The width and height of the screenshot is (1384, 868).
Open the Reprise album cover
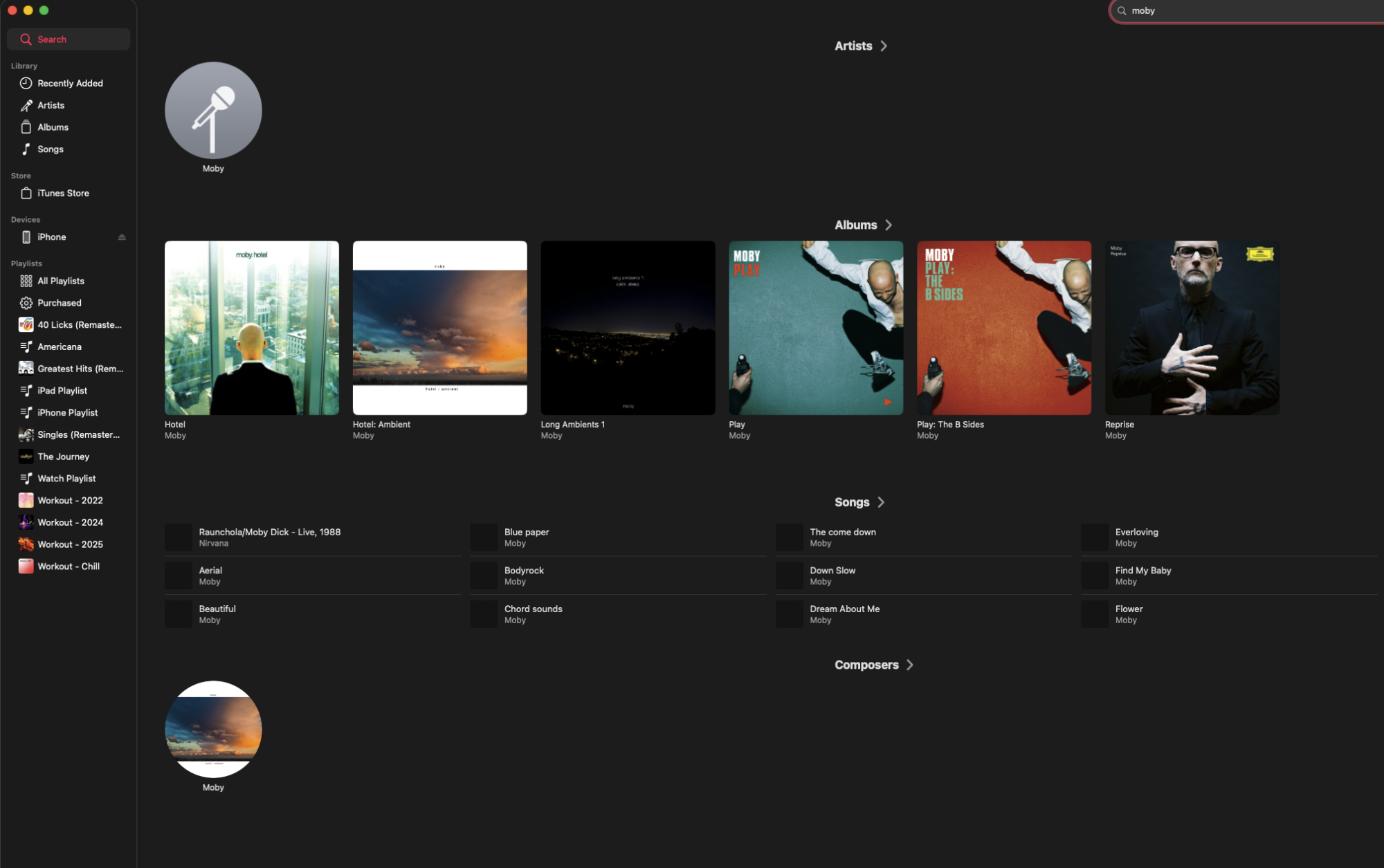(1192, 328)
